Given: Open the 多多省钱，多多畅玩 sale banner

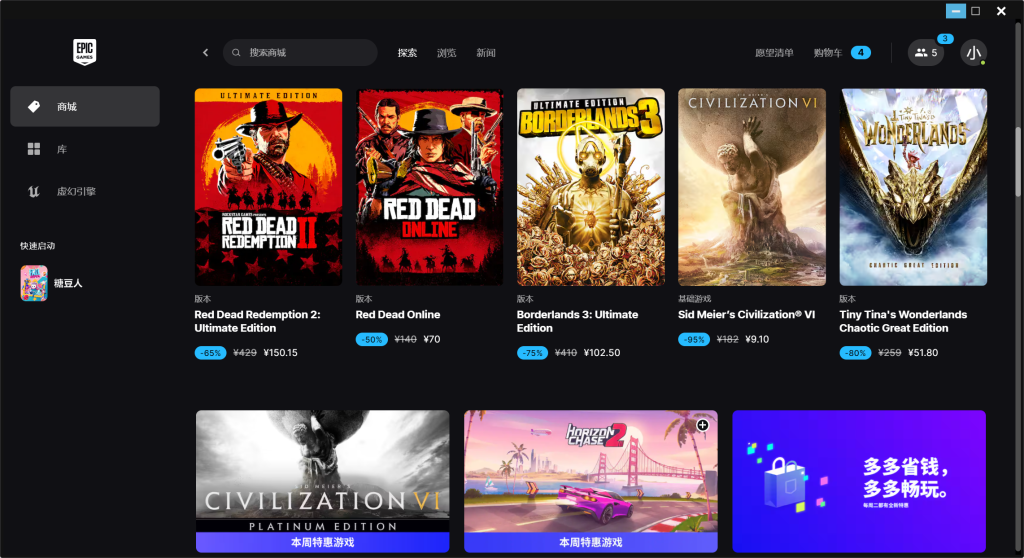Looking at the screenshot, I should tap(859, 481).
